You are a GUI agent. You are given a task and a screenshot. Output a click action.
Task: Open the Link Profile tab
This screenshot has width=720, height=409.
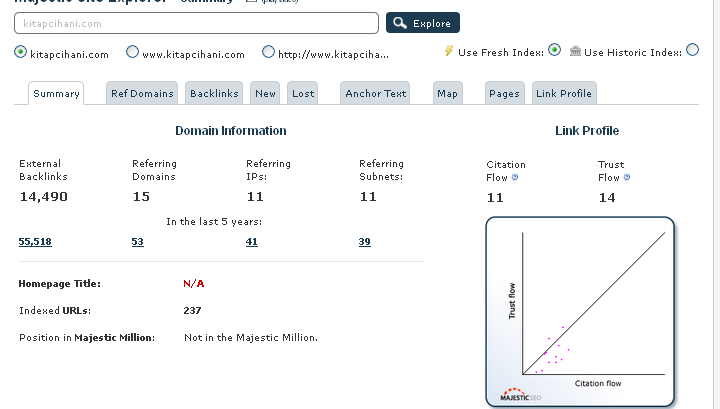[564, 93]
